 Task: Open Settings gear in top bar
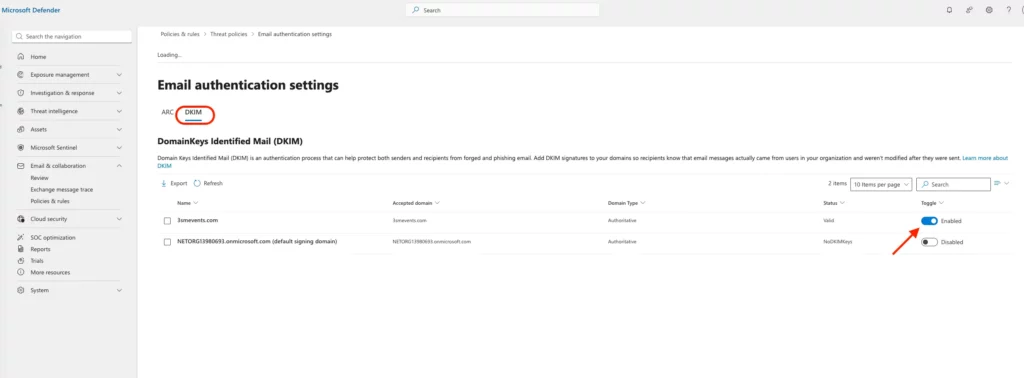(989, 10)
